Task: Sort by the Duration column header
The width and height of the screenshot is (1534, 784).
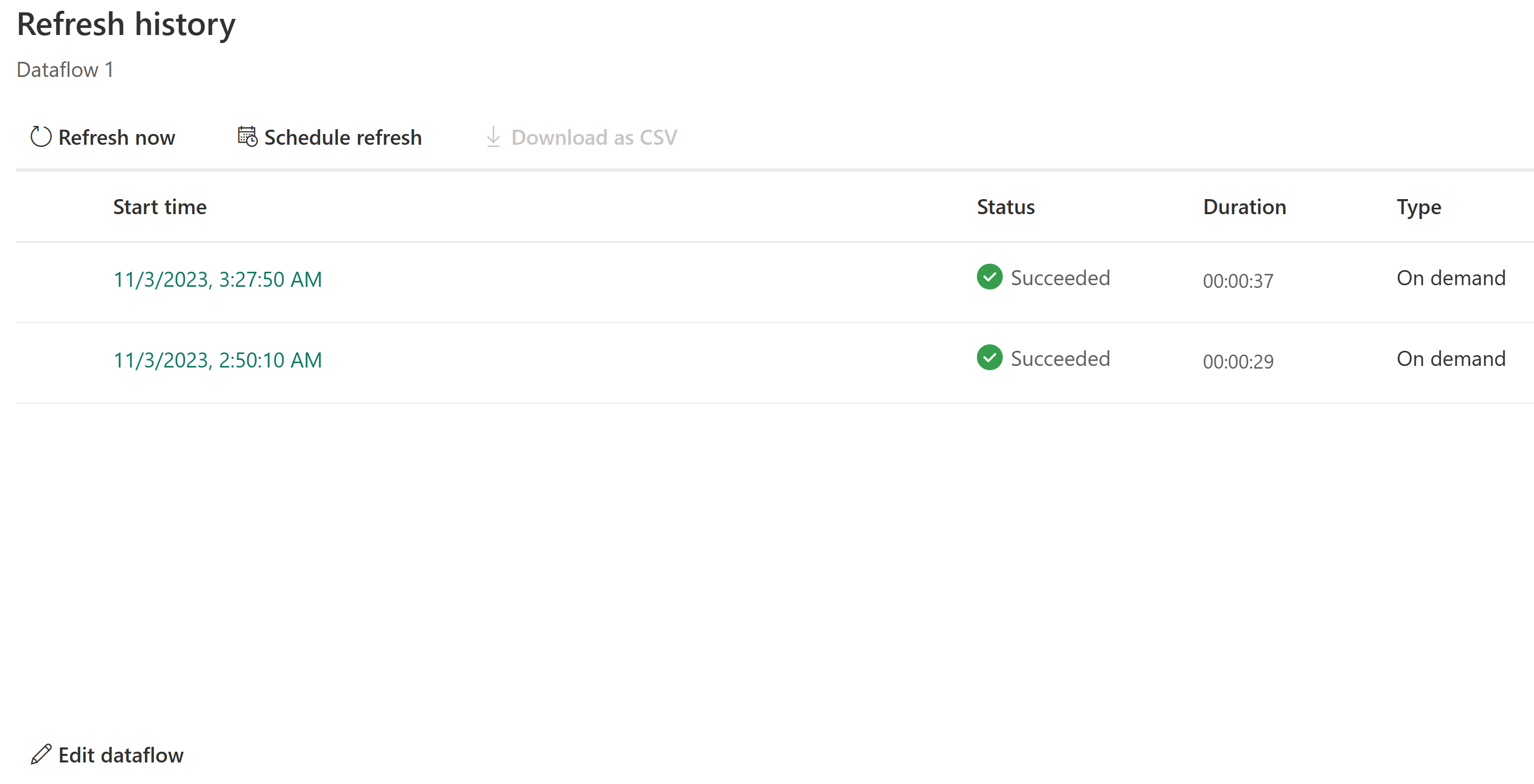Action: pos(1244,207)
